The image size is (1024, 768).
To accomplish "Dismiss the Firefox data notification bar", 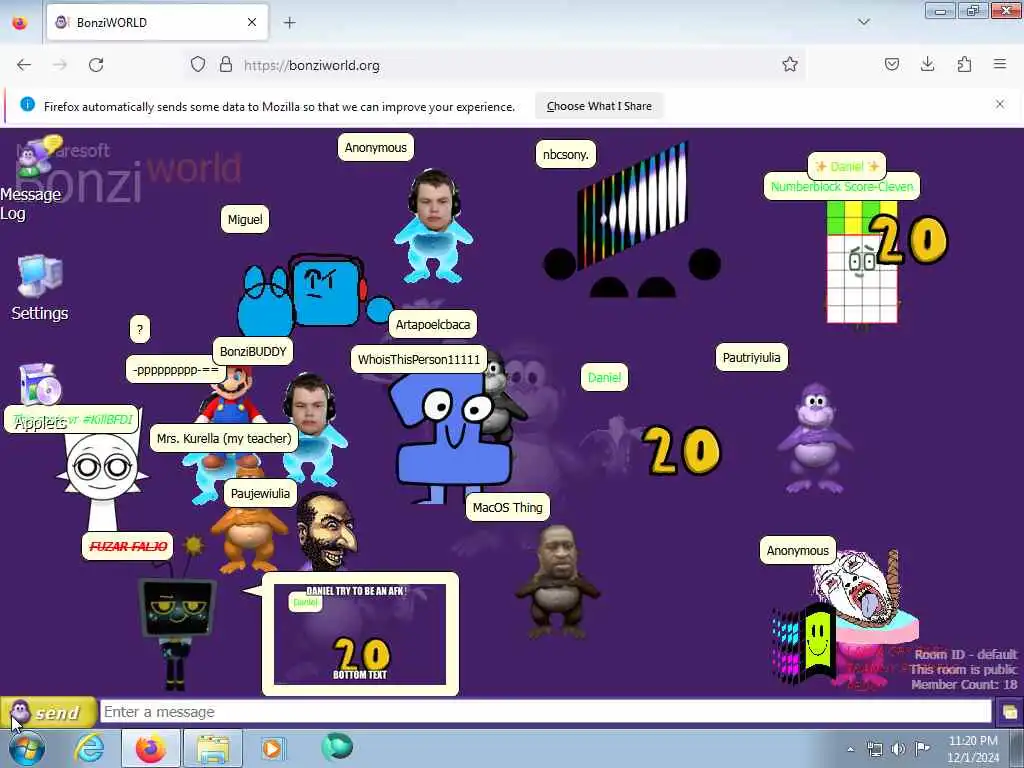I will coord(999,104).
